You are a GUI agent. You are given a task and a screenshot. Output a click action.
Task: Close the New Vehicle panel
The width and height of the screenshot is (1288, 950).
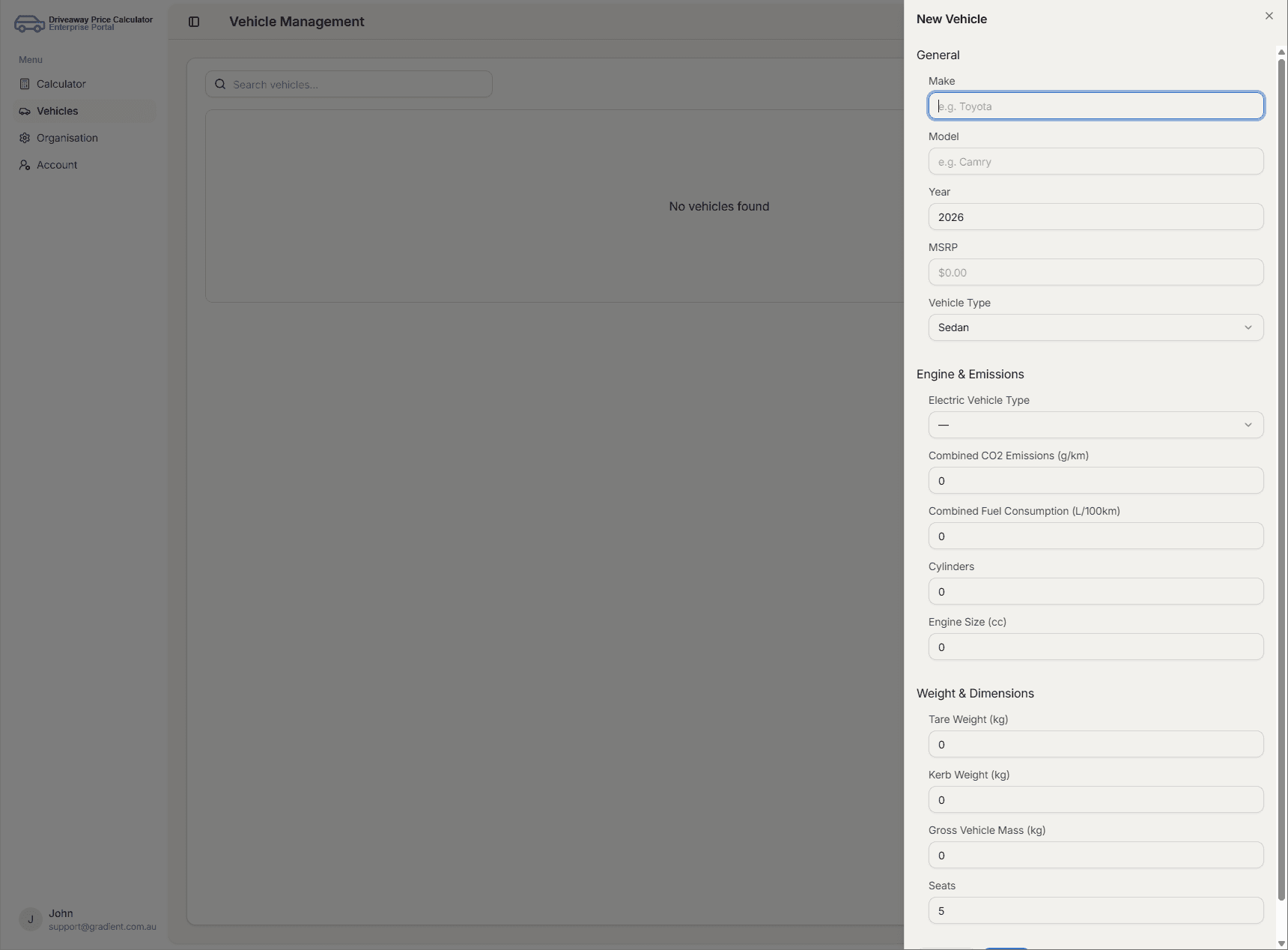(x=1269, y=16)
